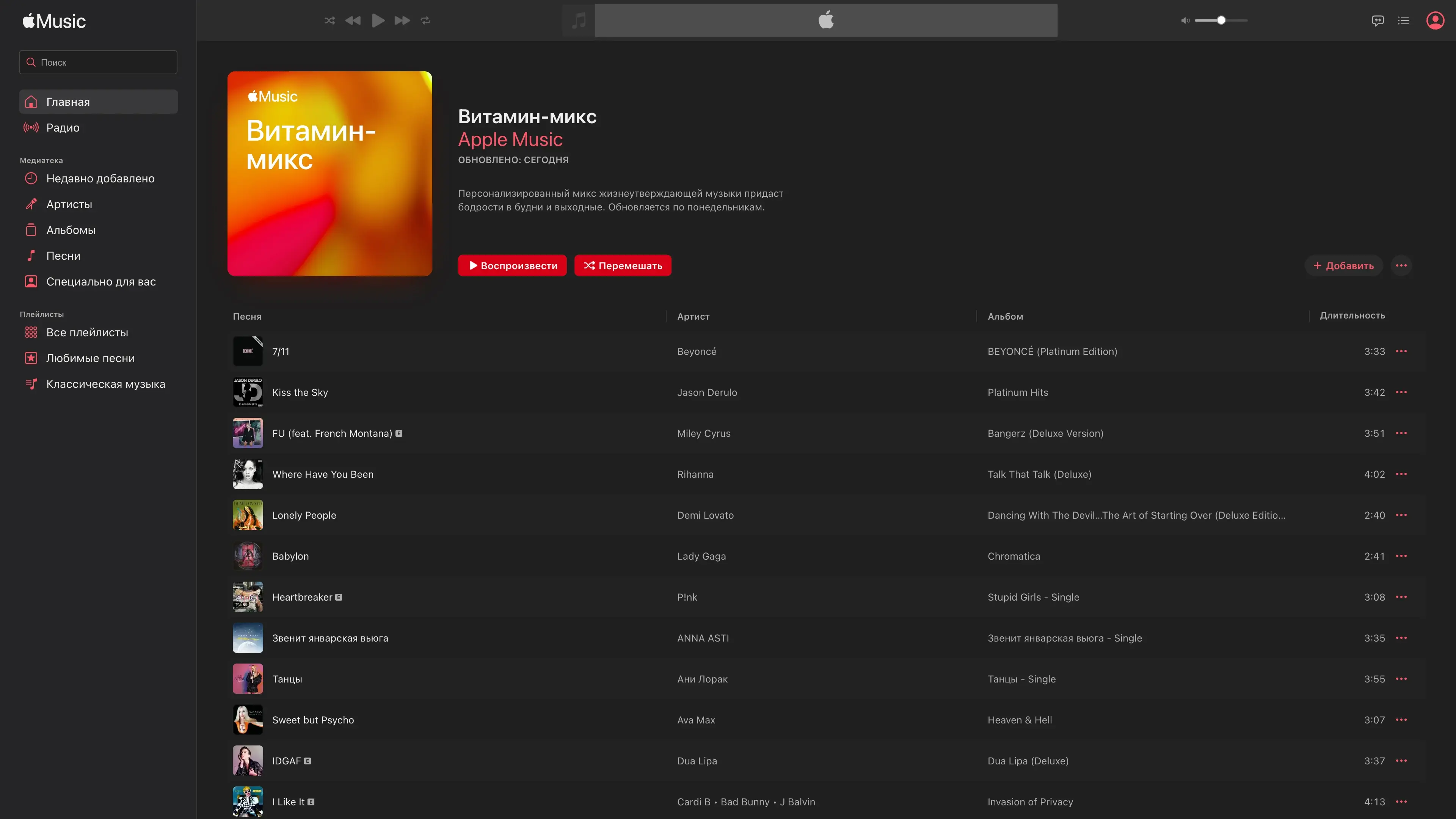This screenshot has height=819, width=1456.
Task: Open the Радио section in sidebar
Action: tap(63, 128)
